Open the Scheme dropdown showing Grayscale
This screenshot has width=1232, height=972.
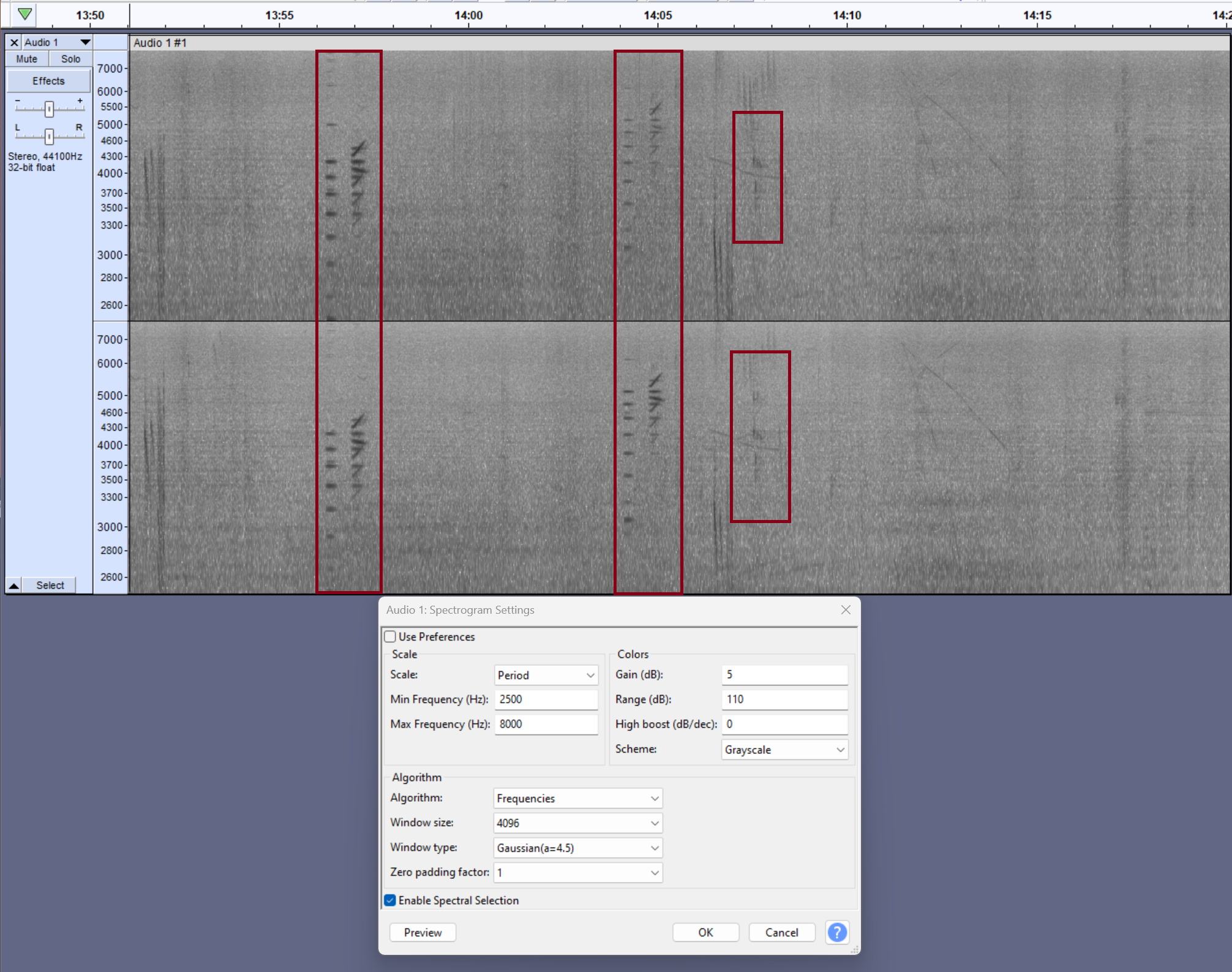784,750
